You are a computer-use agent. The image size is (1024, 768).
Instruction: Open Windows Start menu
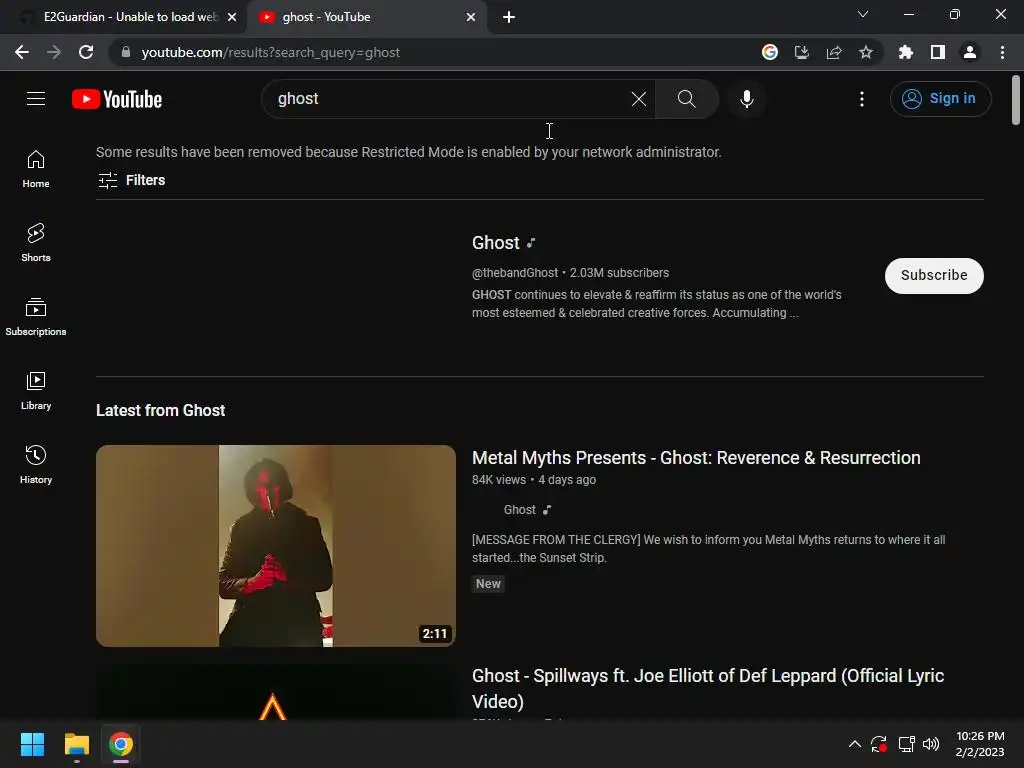point(32,744)
